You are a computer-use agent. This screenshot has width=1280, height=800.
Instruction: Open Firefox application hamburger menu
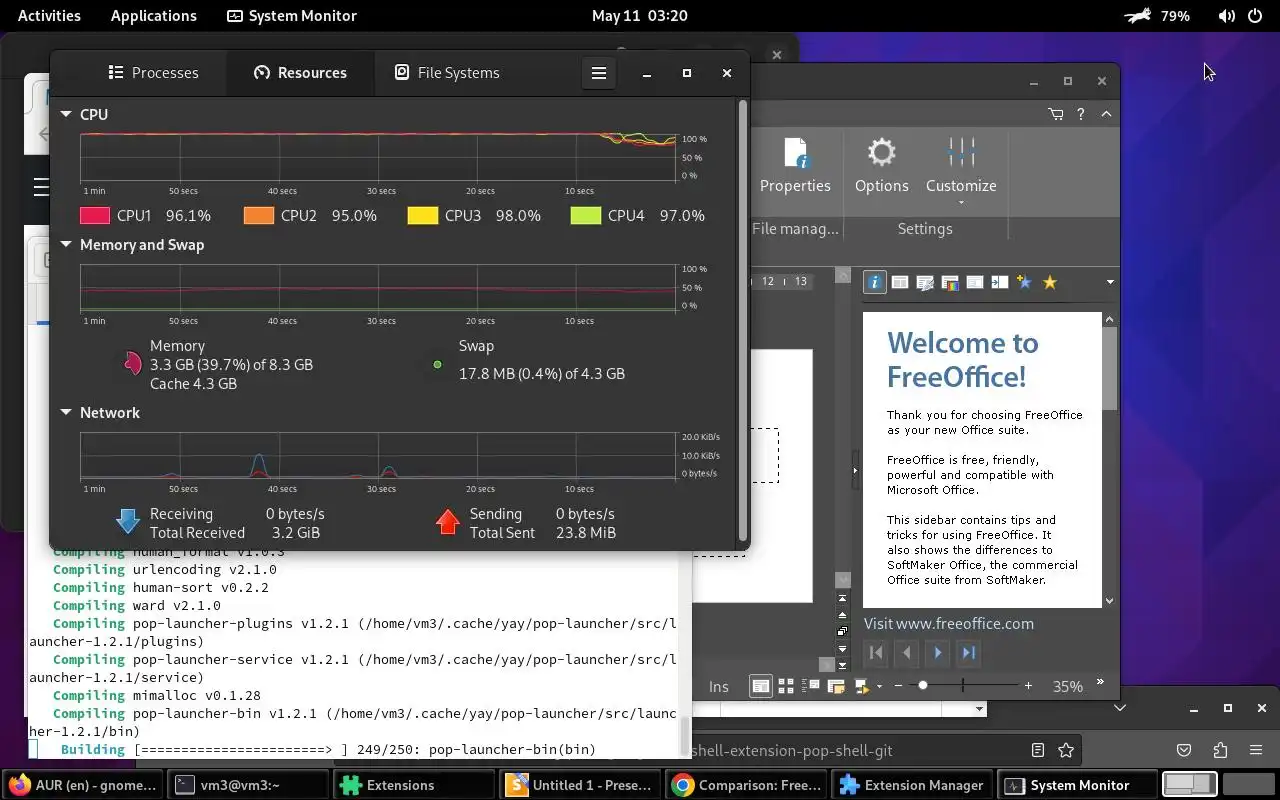point(1256,750)
